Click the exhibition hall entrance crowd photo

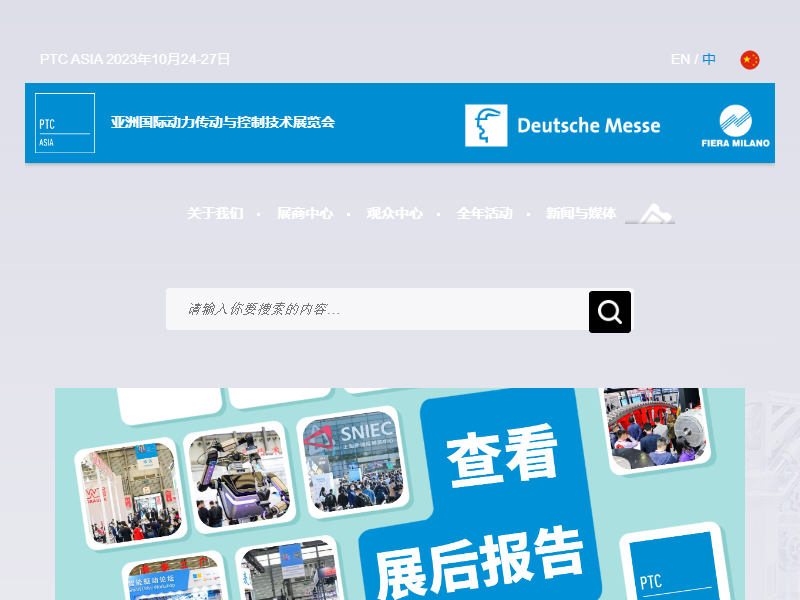(131, 493)
